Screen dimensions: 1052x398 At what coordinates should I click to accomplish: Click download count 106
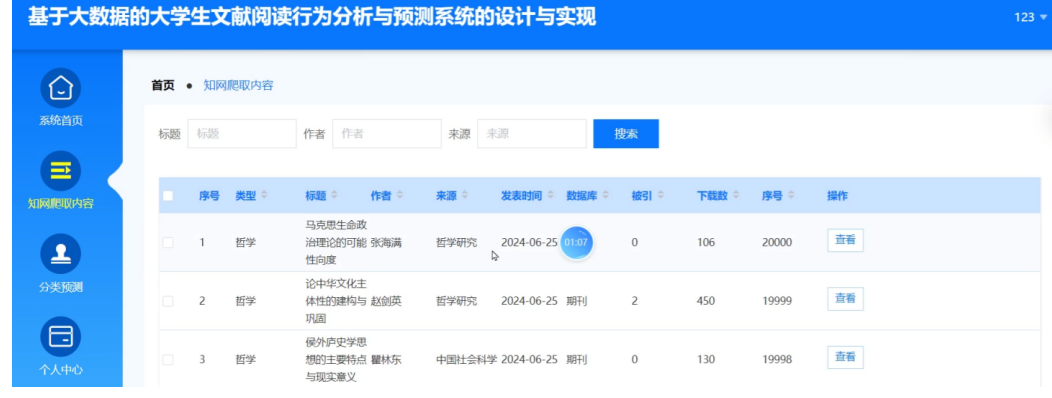(x=706, y=243)
